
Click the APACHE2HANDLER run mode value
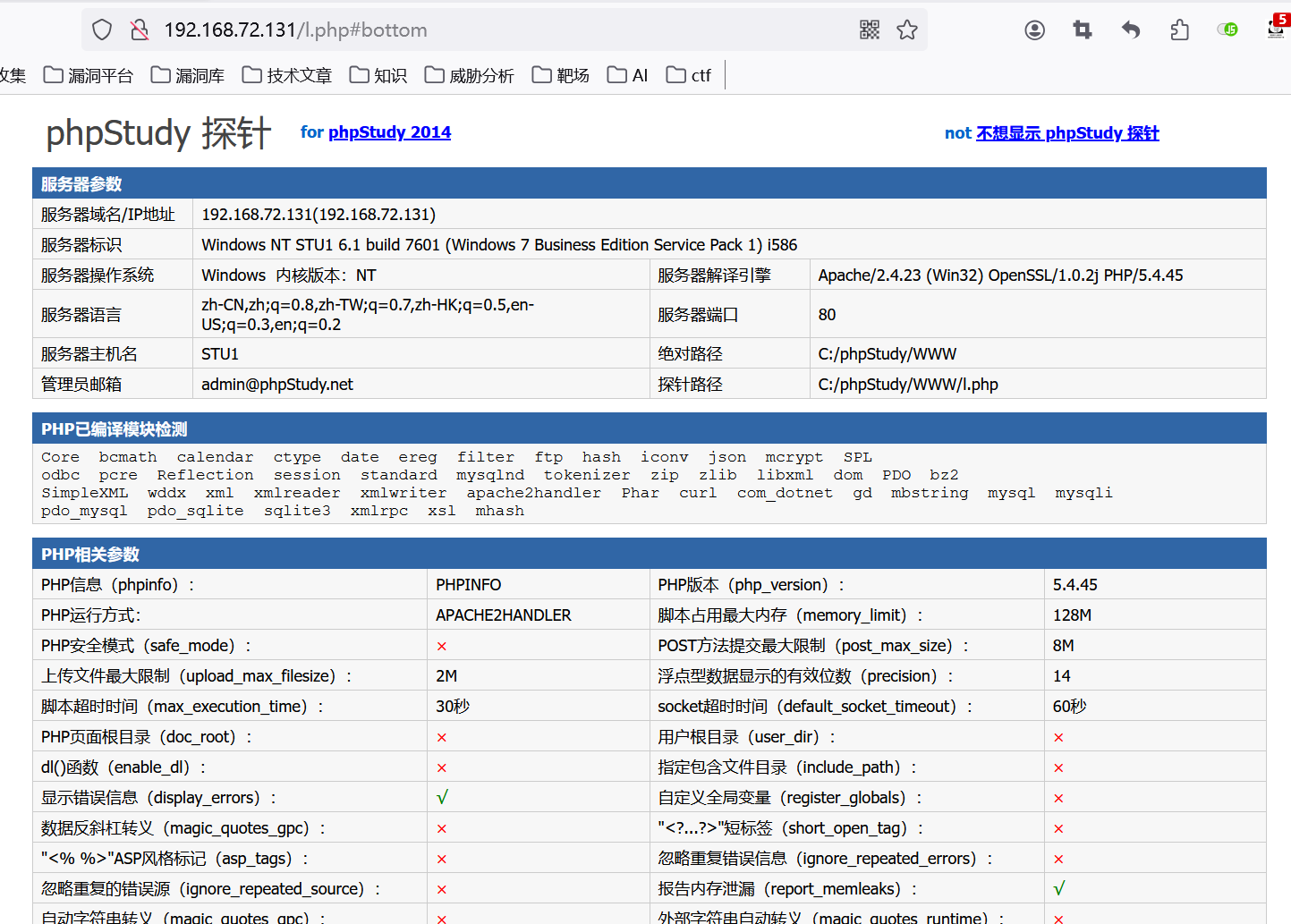click(503, 615)
